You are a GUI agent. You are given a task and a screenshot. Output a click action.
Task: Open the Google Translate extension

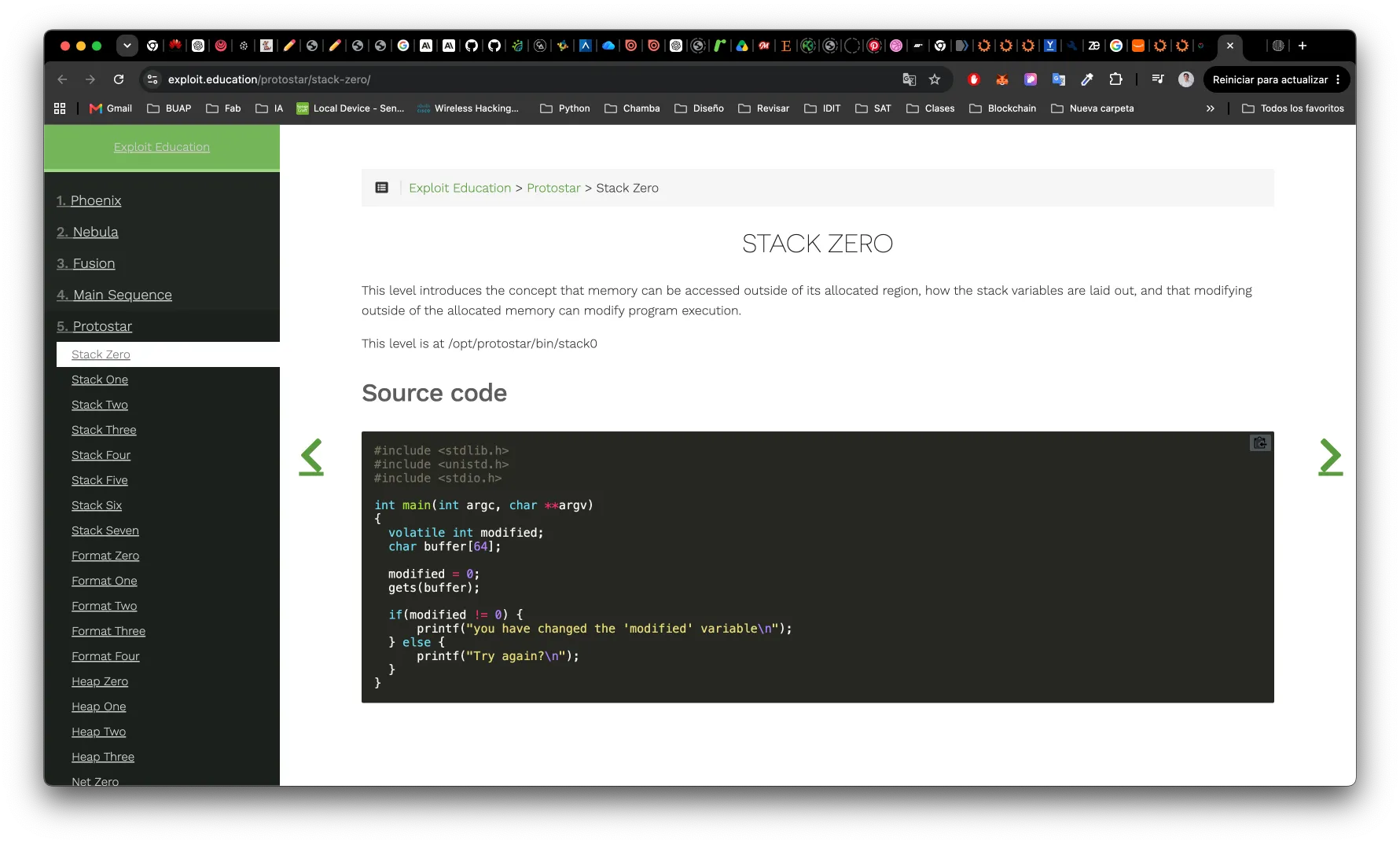coord(1059,79)
